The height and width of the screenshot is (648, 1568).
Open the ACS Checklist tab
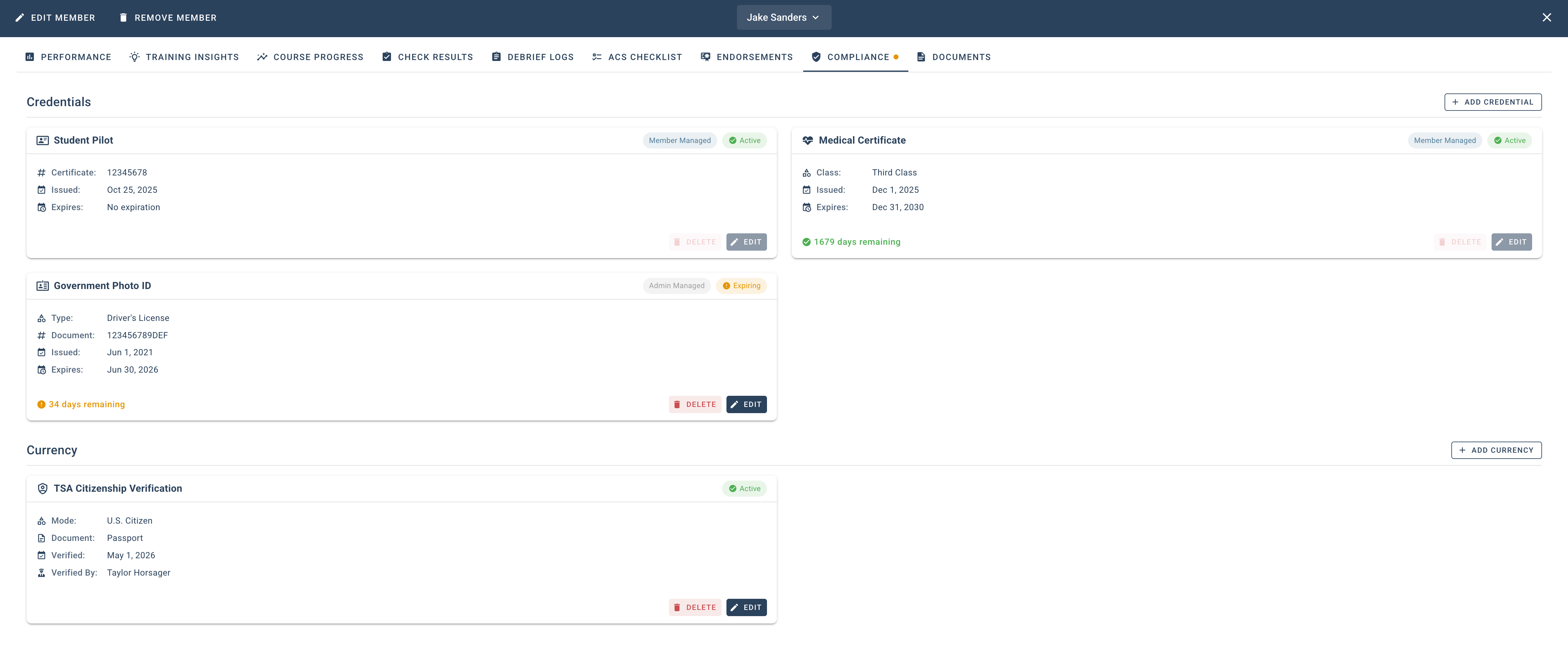[637, 57]
